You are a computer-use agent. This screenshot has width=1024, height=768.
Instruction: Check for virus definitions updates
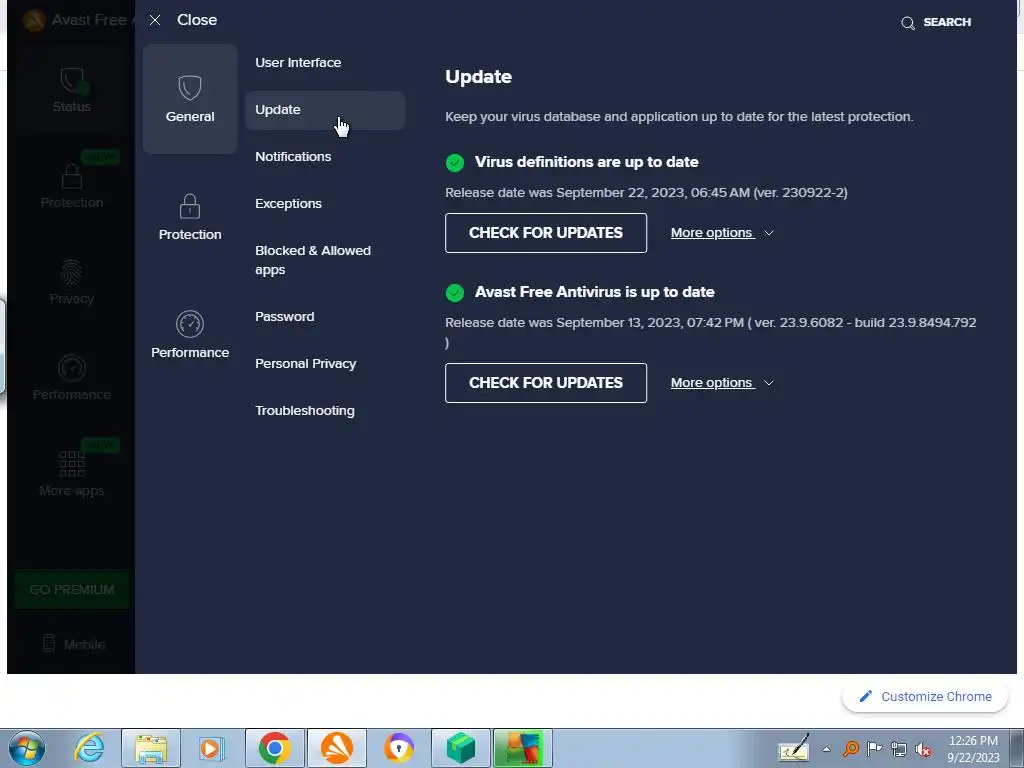coord(546,233)
